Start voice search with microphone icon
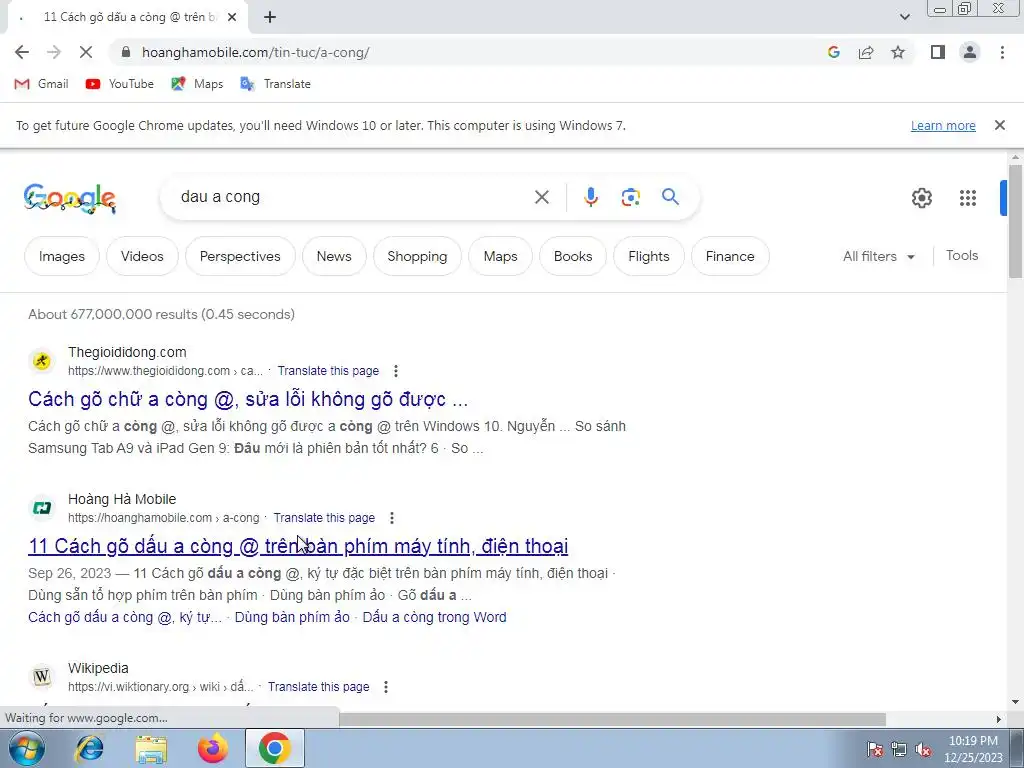 (x=590, y=197)
